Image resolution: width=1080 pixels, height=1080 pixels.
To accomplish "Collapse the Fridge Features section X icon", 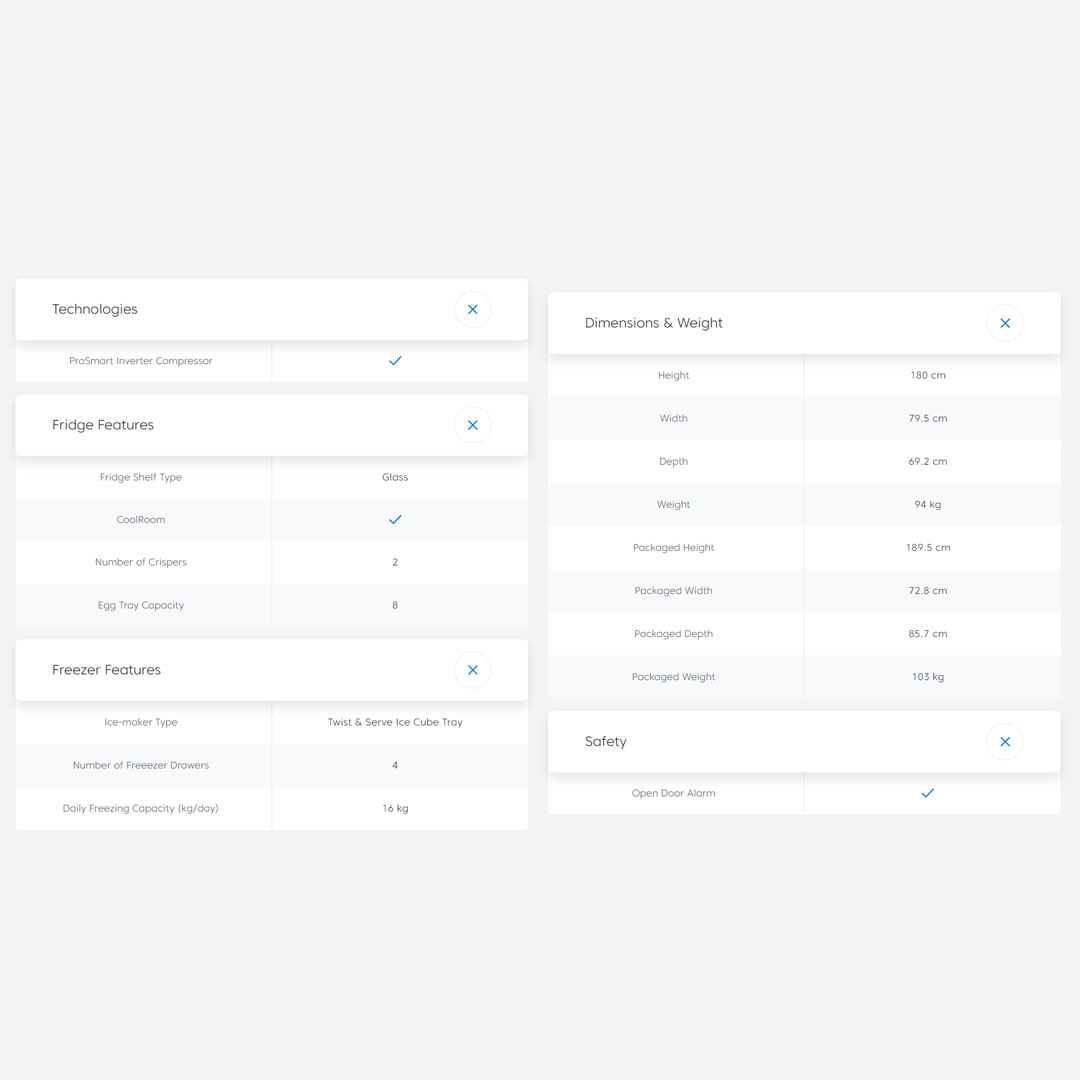I will click(x=473, y=425).
